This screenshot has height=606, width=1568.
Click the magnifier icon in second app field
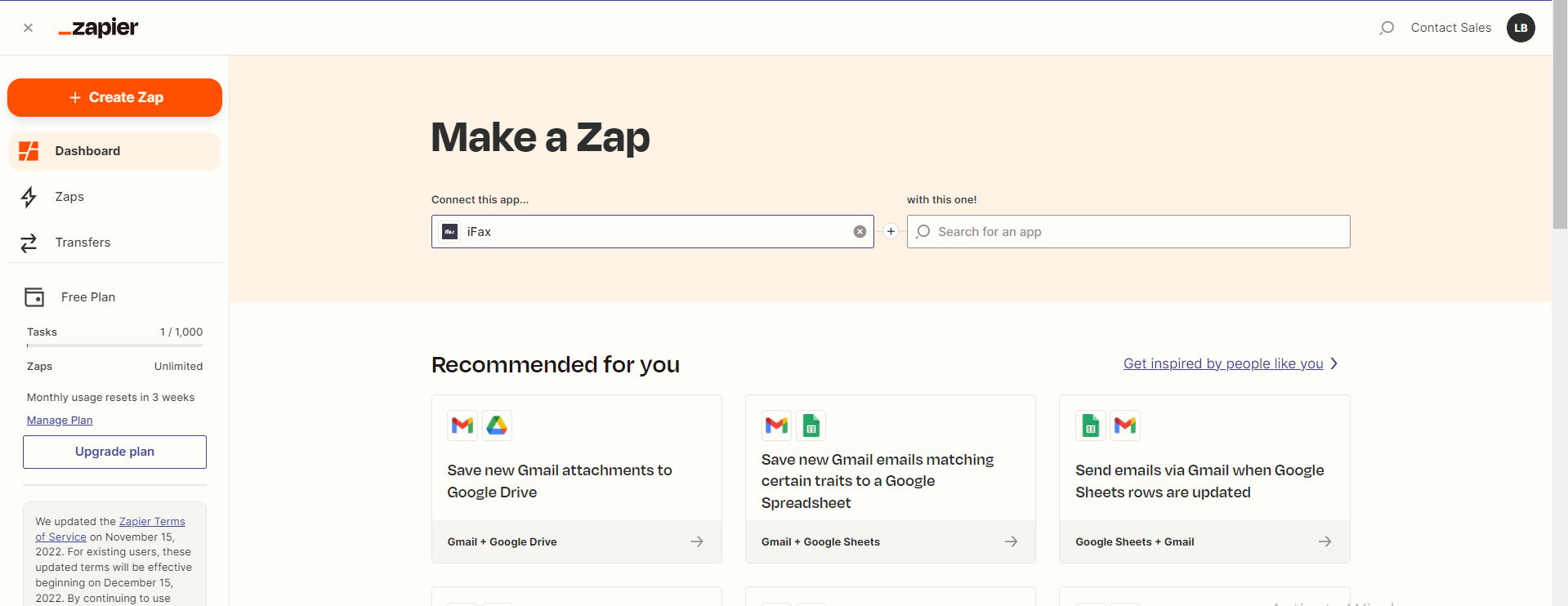coord(923,232)
